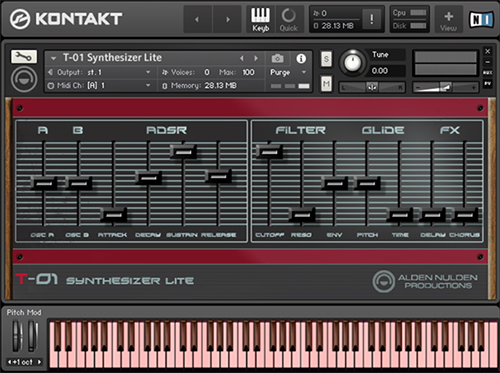
Task: Click the Cutoff fader handle
Action: (270, 152)
